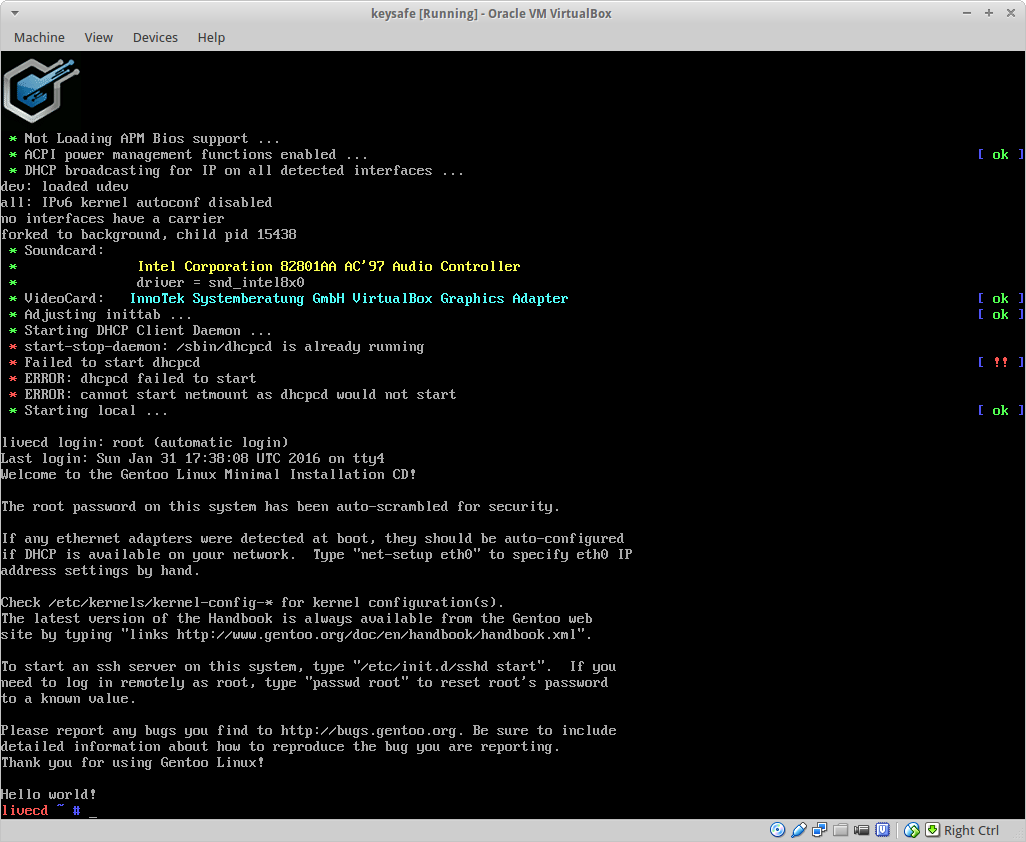Click 'ERROR: cannot start netmount' line
1026x842 pixels.
click(240, 395)
